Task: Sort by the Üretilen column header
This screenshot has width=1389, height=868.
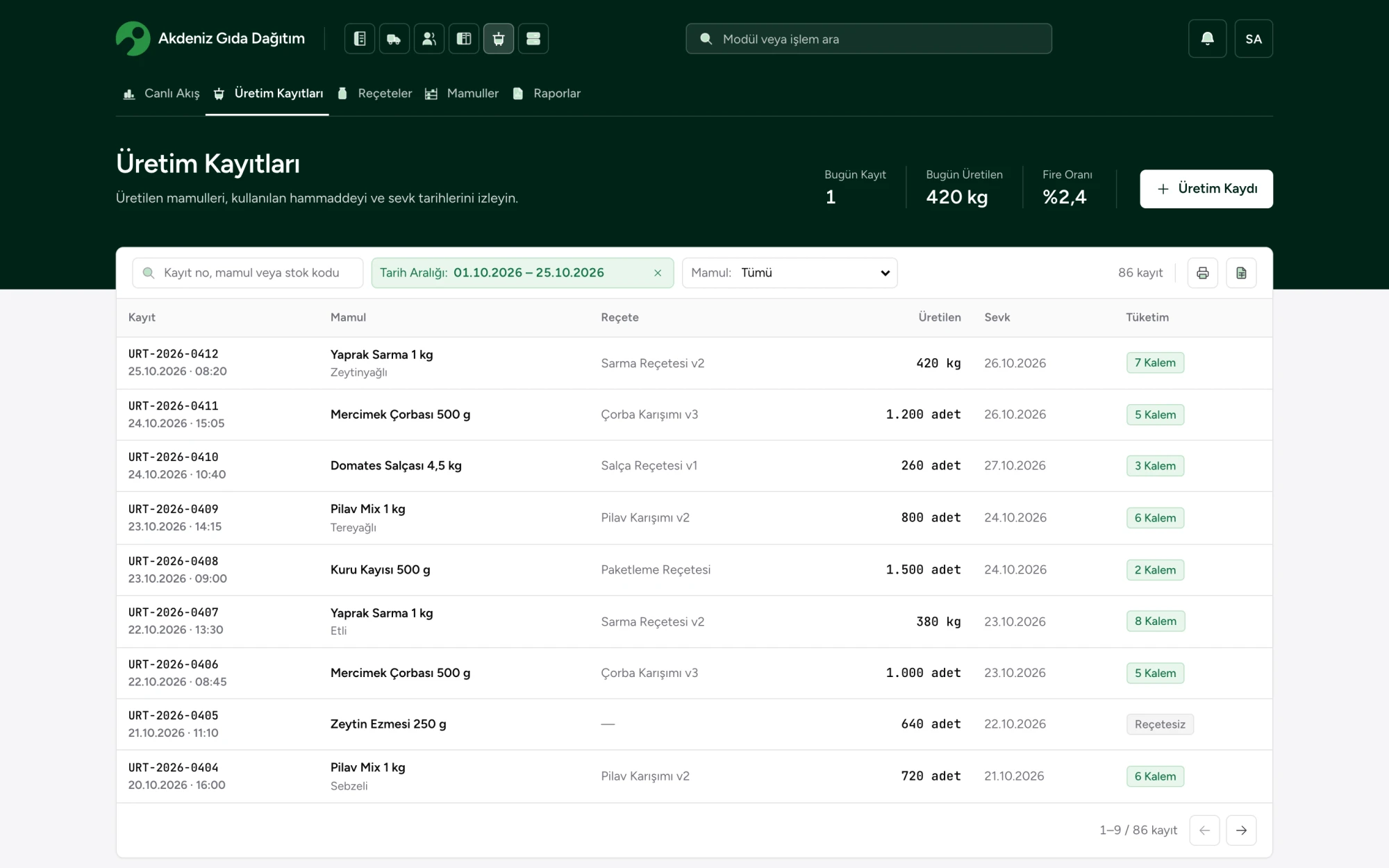Action: pyautogui.click(x=940, y=317)
